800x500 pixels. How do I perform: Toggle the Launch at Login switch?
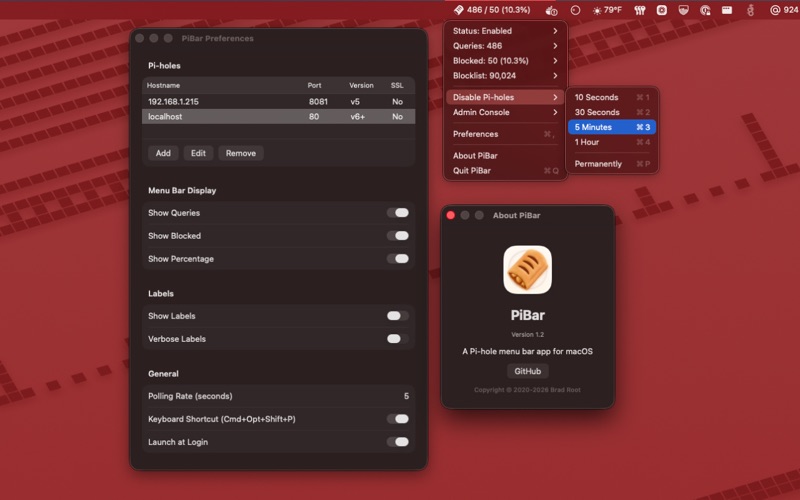[398, 442]
